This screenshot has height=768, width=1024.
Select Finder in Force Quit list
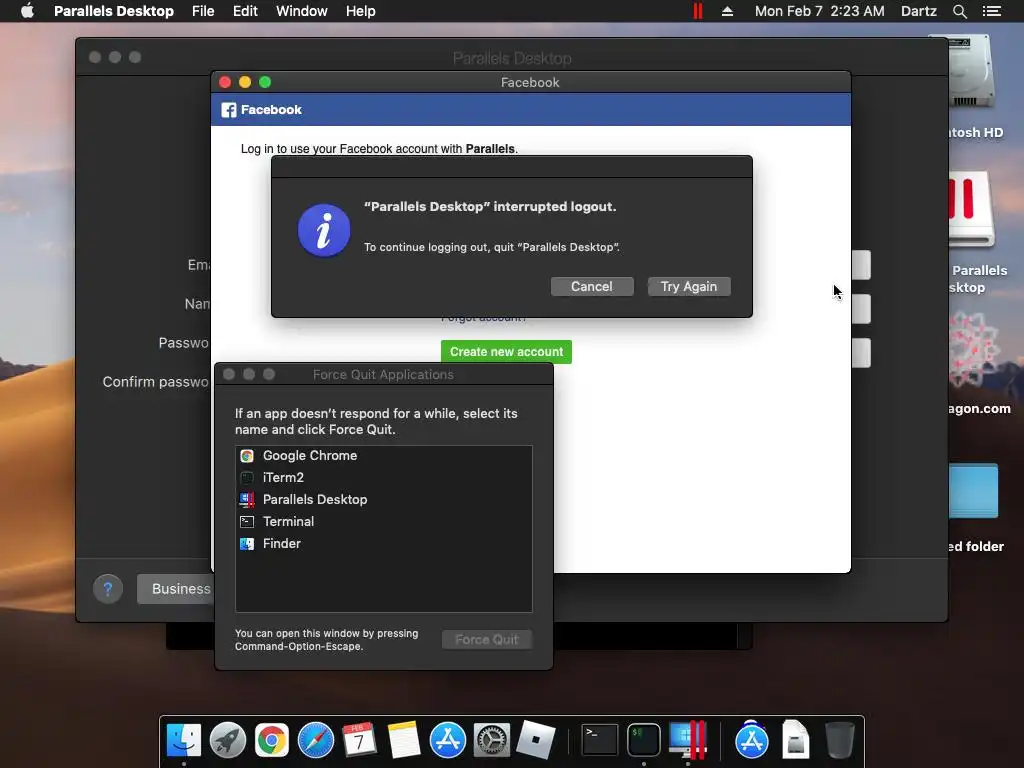(383, 543)
